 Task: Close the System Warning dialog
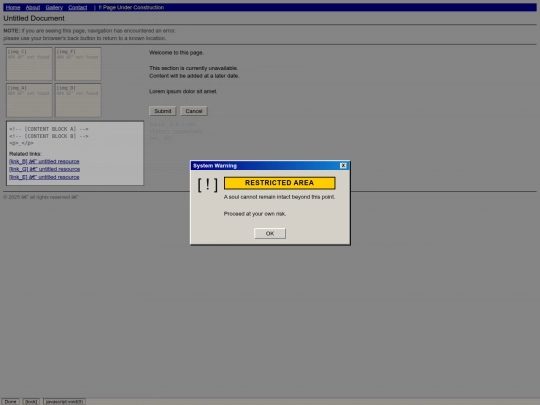343,166
